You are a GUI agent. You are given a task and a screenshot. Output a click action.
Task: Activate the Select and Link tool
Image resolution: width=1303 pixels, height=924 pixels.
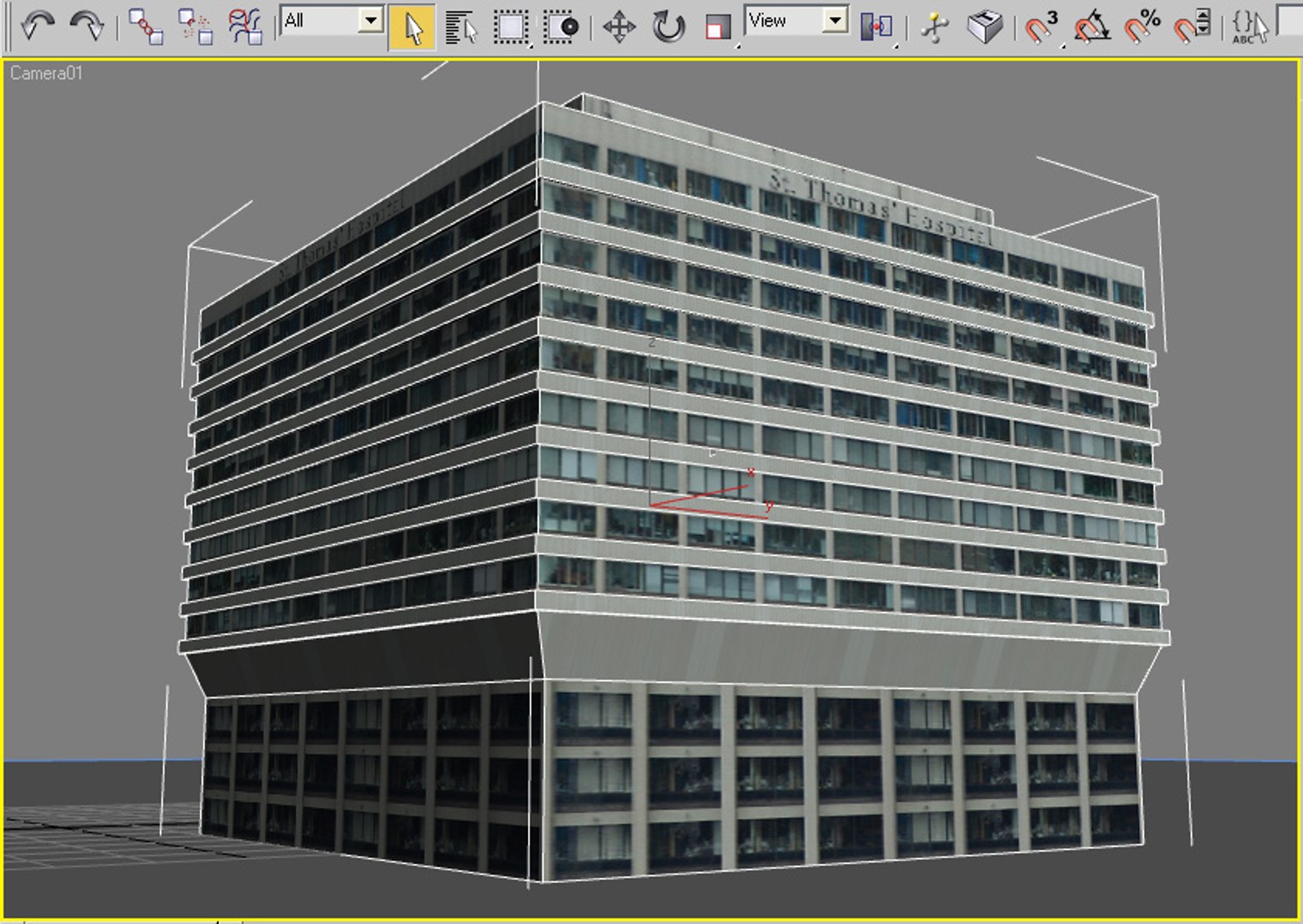click(x=145, y=27)
